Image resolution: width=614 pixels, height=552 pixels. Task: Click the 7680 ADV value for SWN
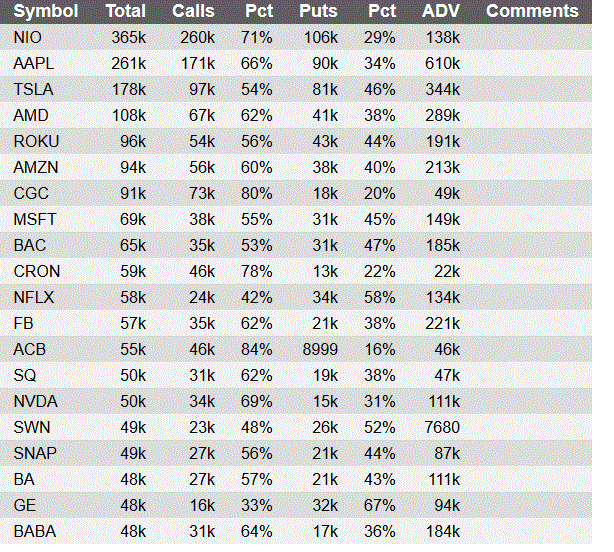click(442, 427)
